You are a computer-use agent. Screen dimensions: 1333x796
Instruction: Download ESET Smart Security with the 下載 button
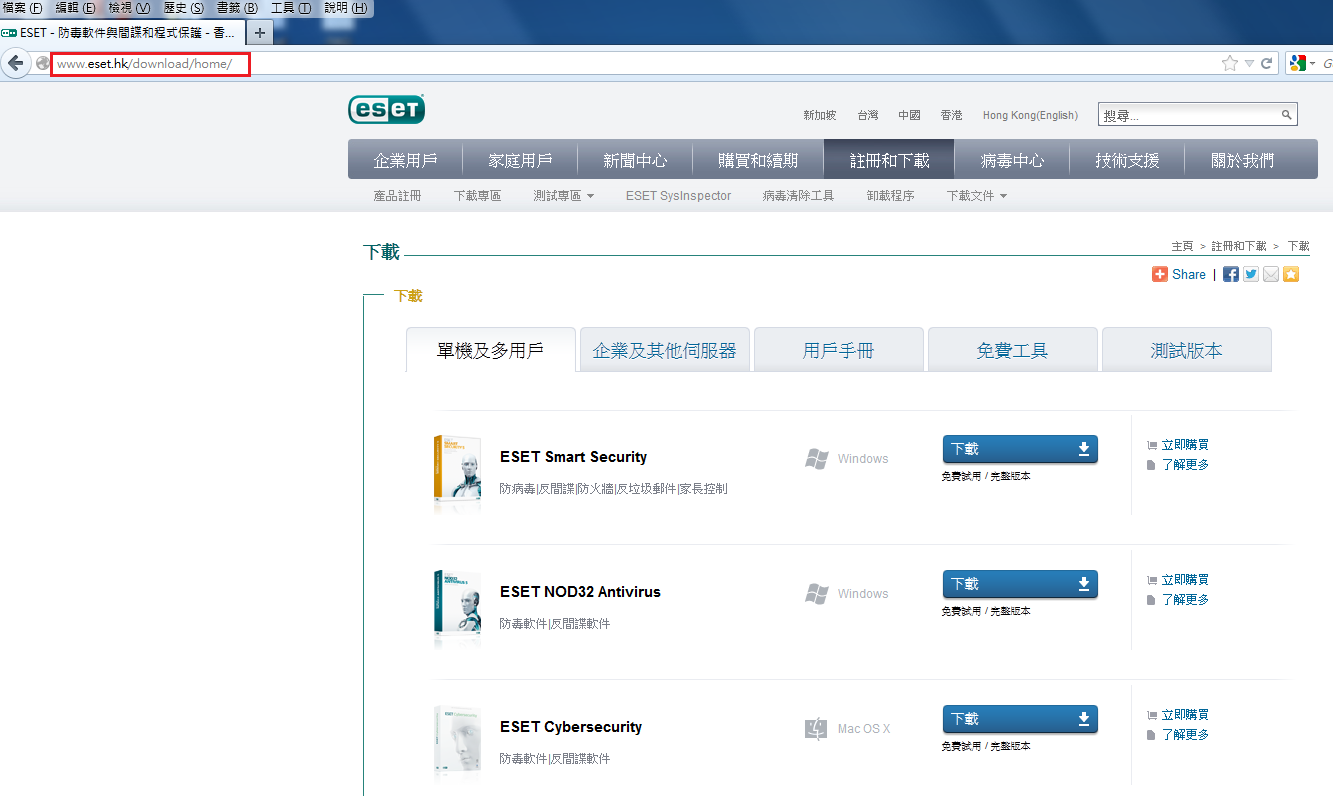pos(1019,450)
